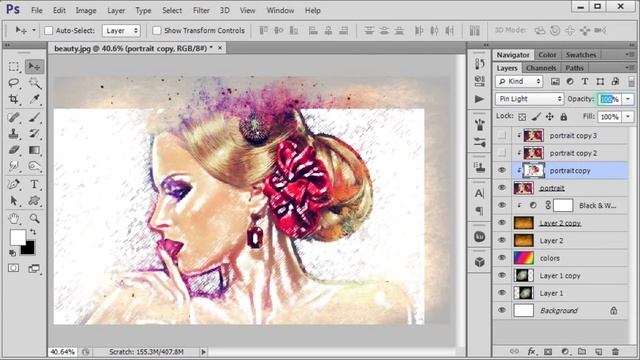Screen dimensions: 640x360
Task: Select the Healing Brush tool
Action: pos(13,118)
